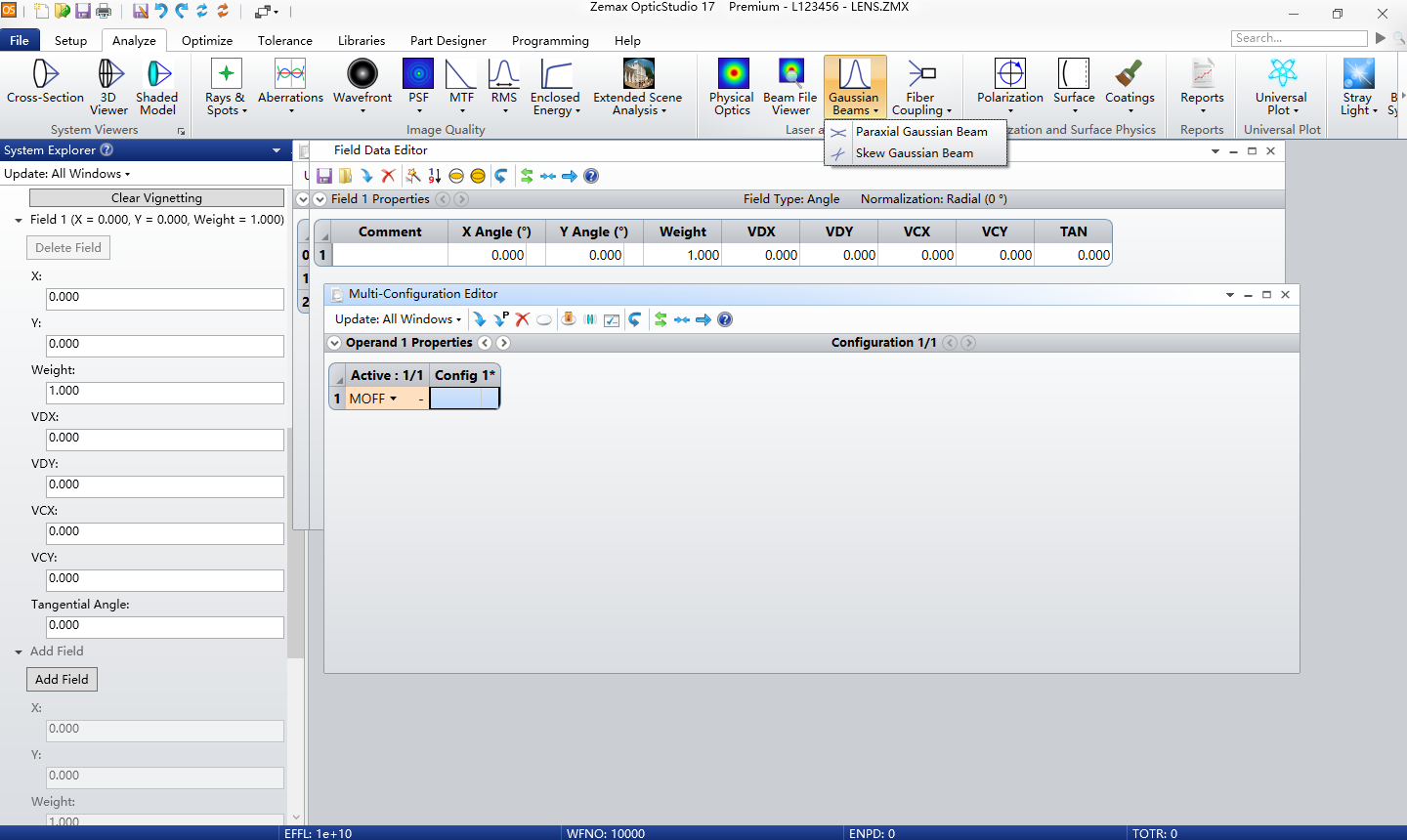
Task: Click the EFFL: 1e+10 status bar entry
Action: pyautogui.click(x=318, y=833)
